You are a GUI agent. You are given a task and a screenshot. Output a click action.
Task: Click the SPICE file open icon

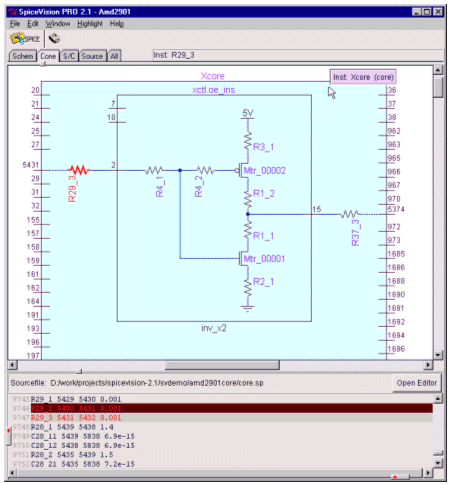(25, 39)
